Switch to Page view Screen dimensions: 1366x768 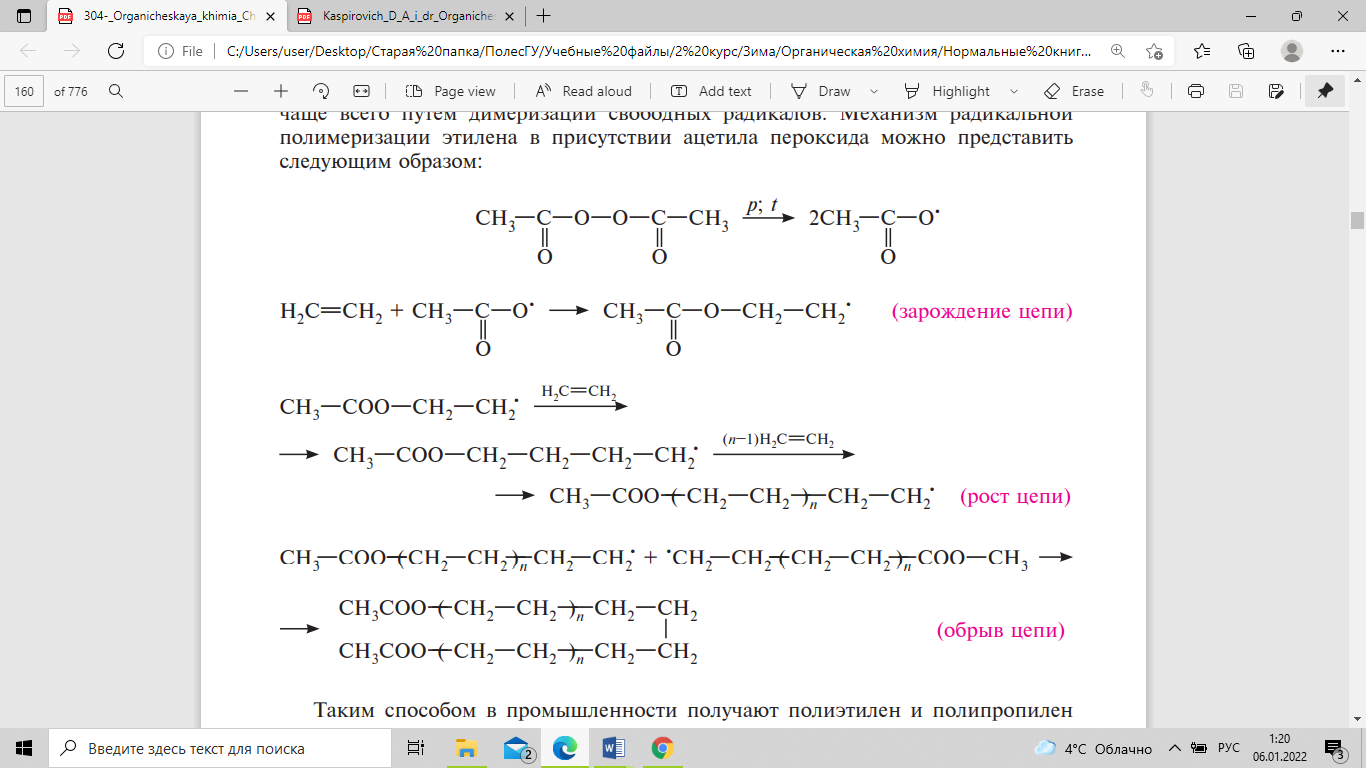tap(452, 91)
